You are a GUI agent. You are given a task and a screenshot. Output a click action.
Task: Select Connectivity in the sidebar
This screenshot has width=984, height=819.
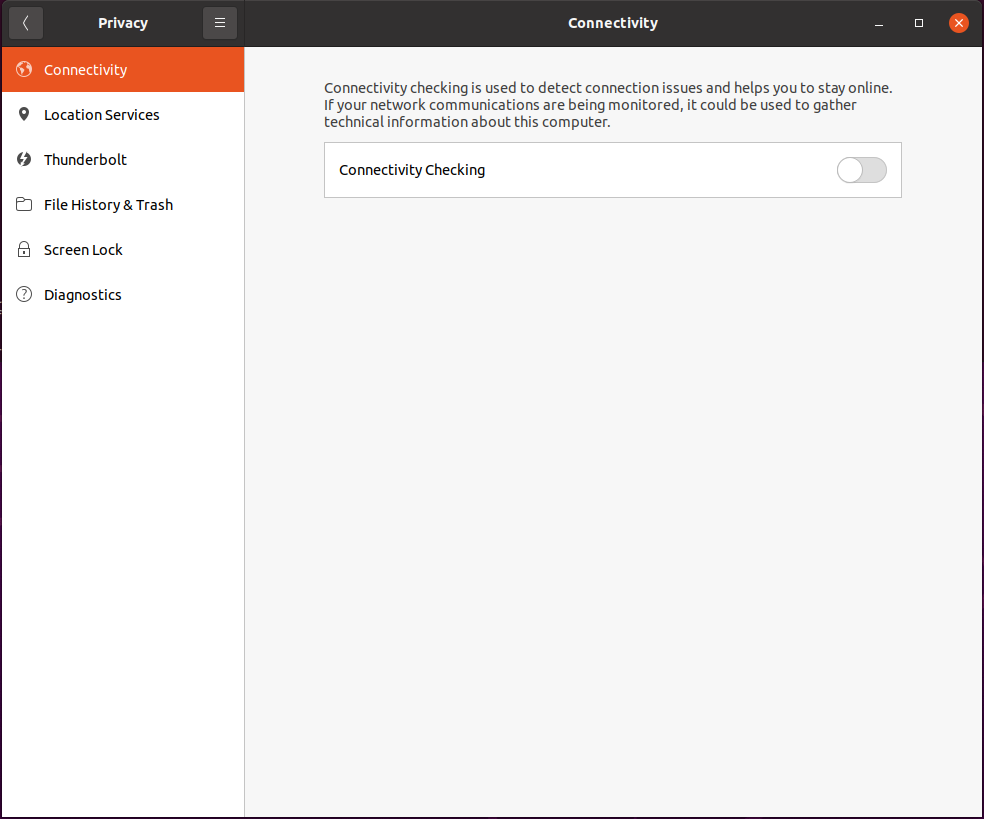click(x=123, y=70)
